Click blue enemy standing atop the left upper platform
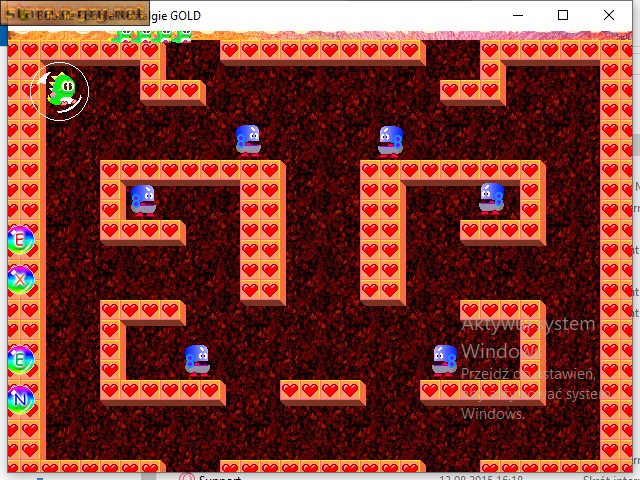 (x=248, y=141)
